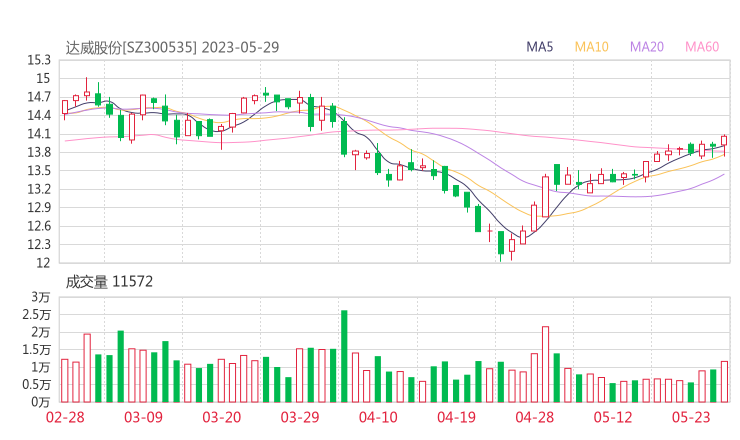Click the 成交量 11572 volume label
Image resolution: width=740 pixels, height=440 pixels.
click(x=109, y=282)
